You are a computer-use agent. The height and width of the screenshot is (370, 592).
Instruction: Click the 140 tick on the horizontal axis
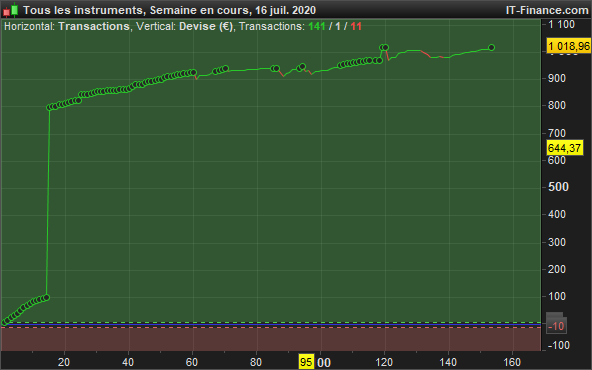tap(448, 362)
